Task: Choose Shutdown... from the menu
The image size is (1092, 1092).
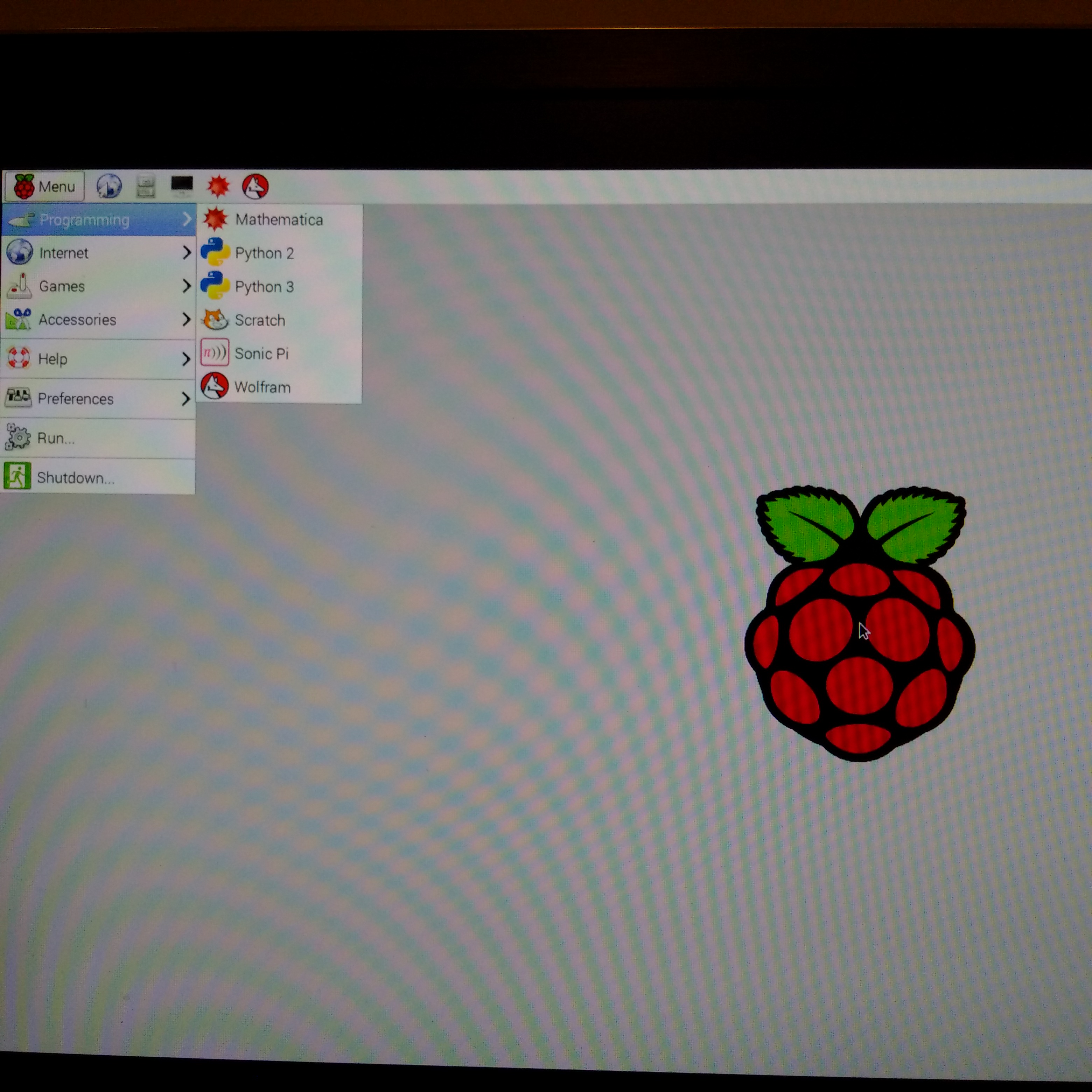Action: [75, 478]
